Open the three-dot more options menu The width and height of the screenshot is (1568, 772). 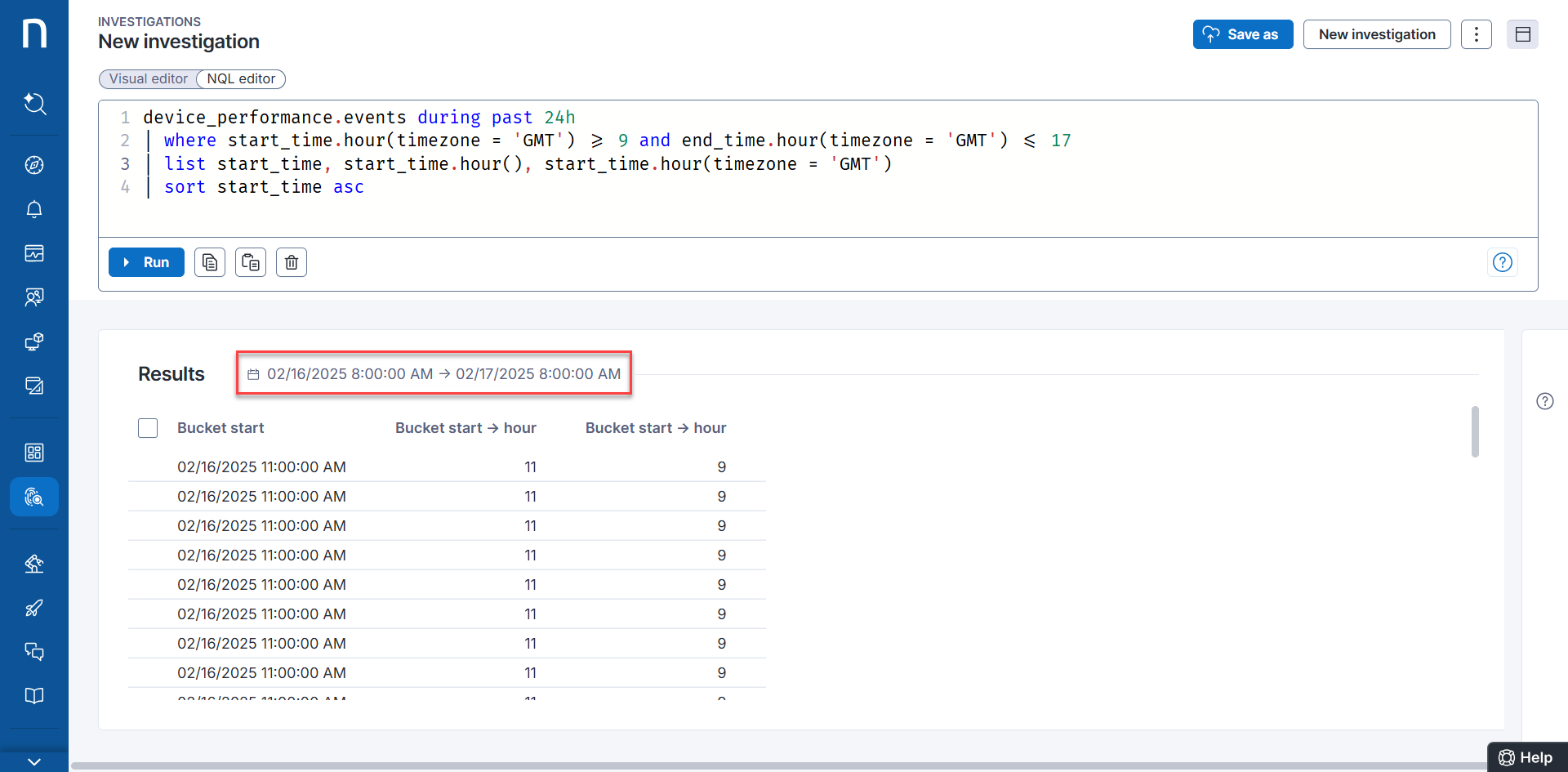tap(1476, 34)
